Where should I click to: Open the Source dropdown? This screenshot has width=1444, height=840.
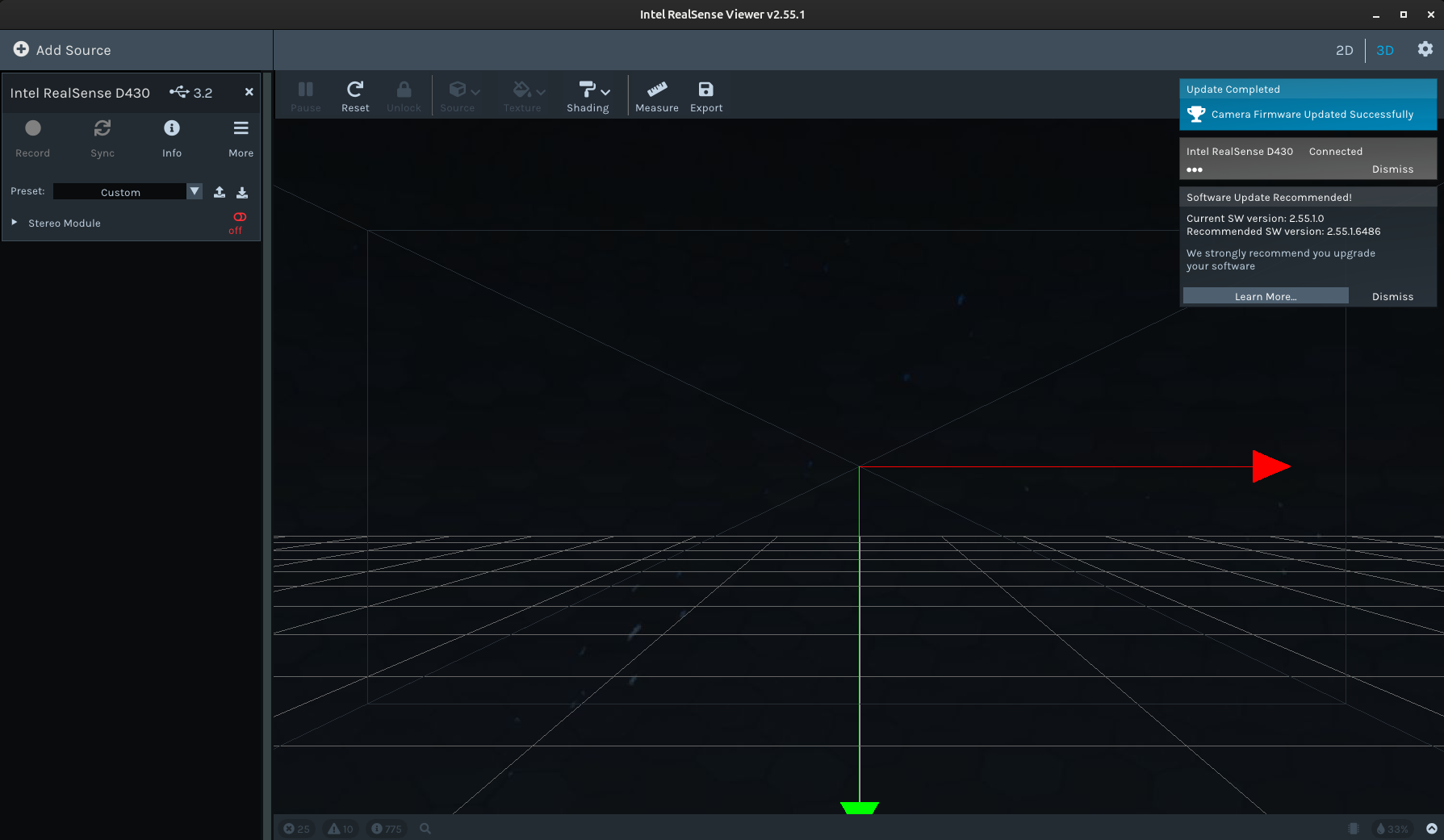(x=460, y=96)
